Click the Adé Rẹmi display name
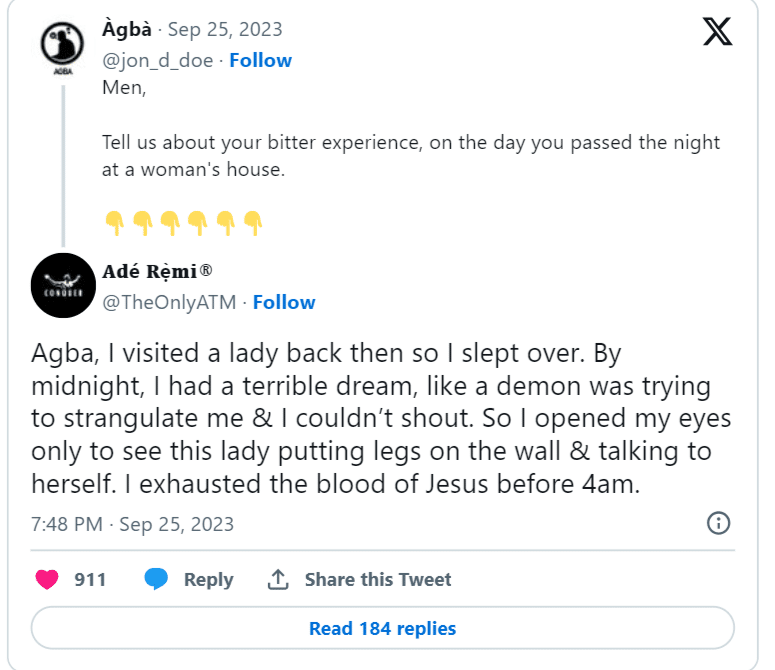 157,271
